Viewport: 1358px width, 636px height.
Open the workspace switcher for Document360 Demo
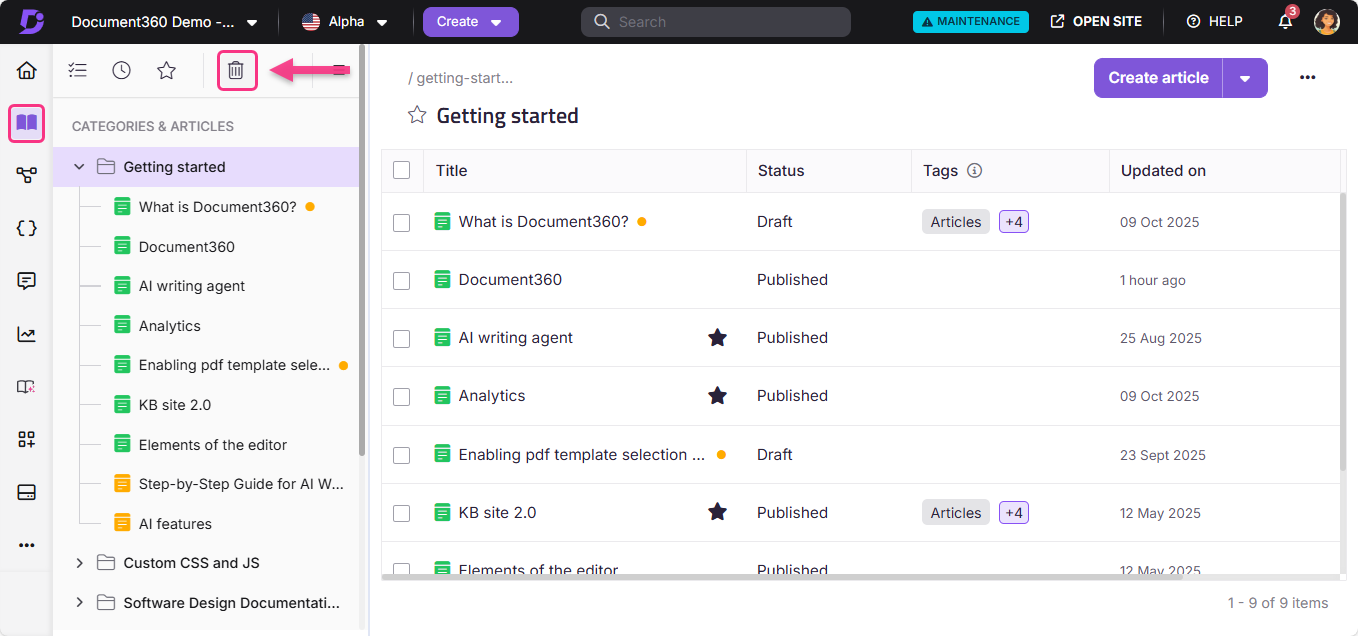click(250, 21)
